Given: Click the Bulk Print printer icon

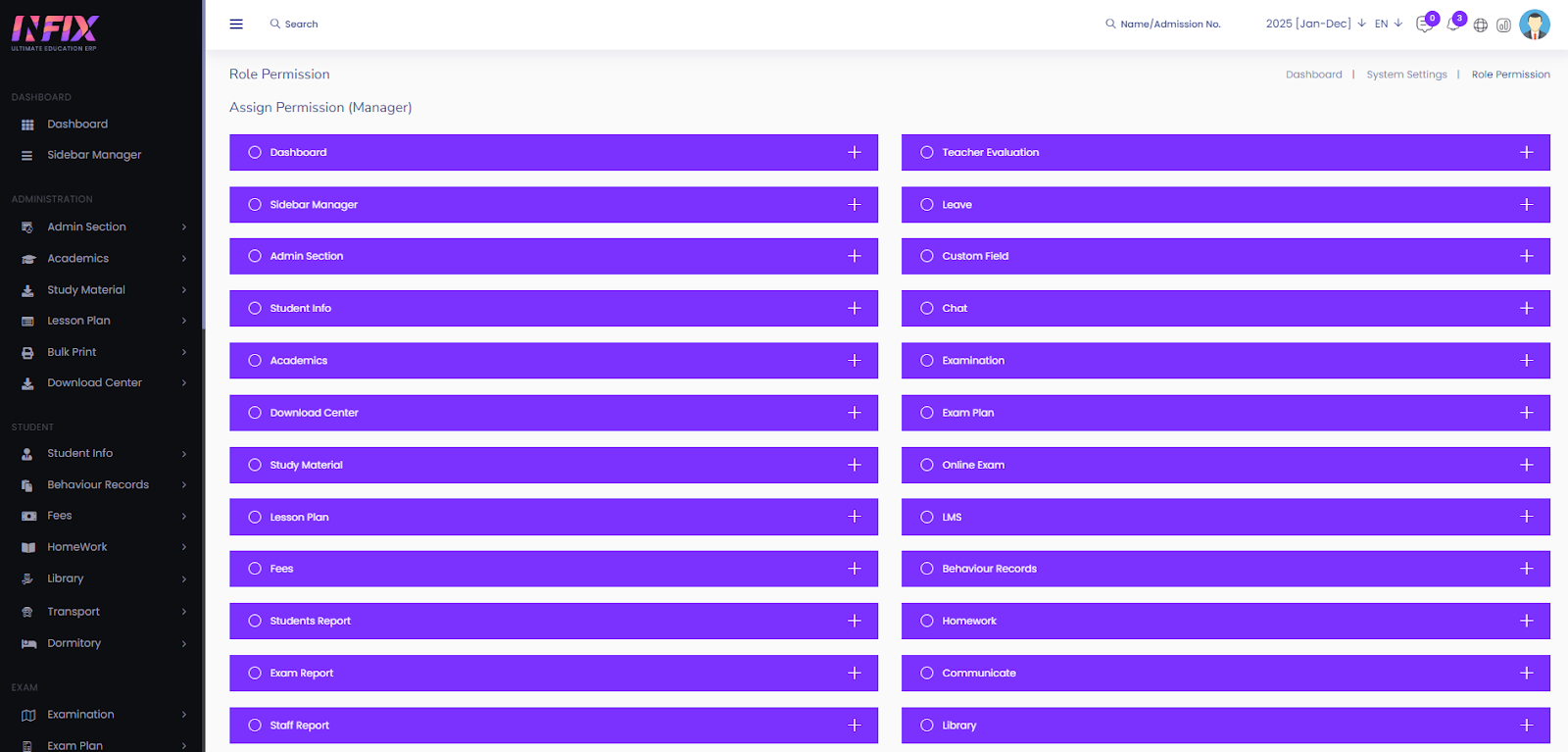Looking at the screenshot, I should click(x=27, y=353).
